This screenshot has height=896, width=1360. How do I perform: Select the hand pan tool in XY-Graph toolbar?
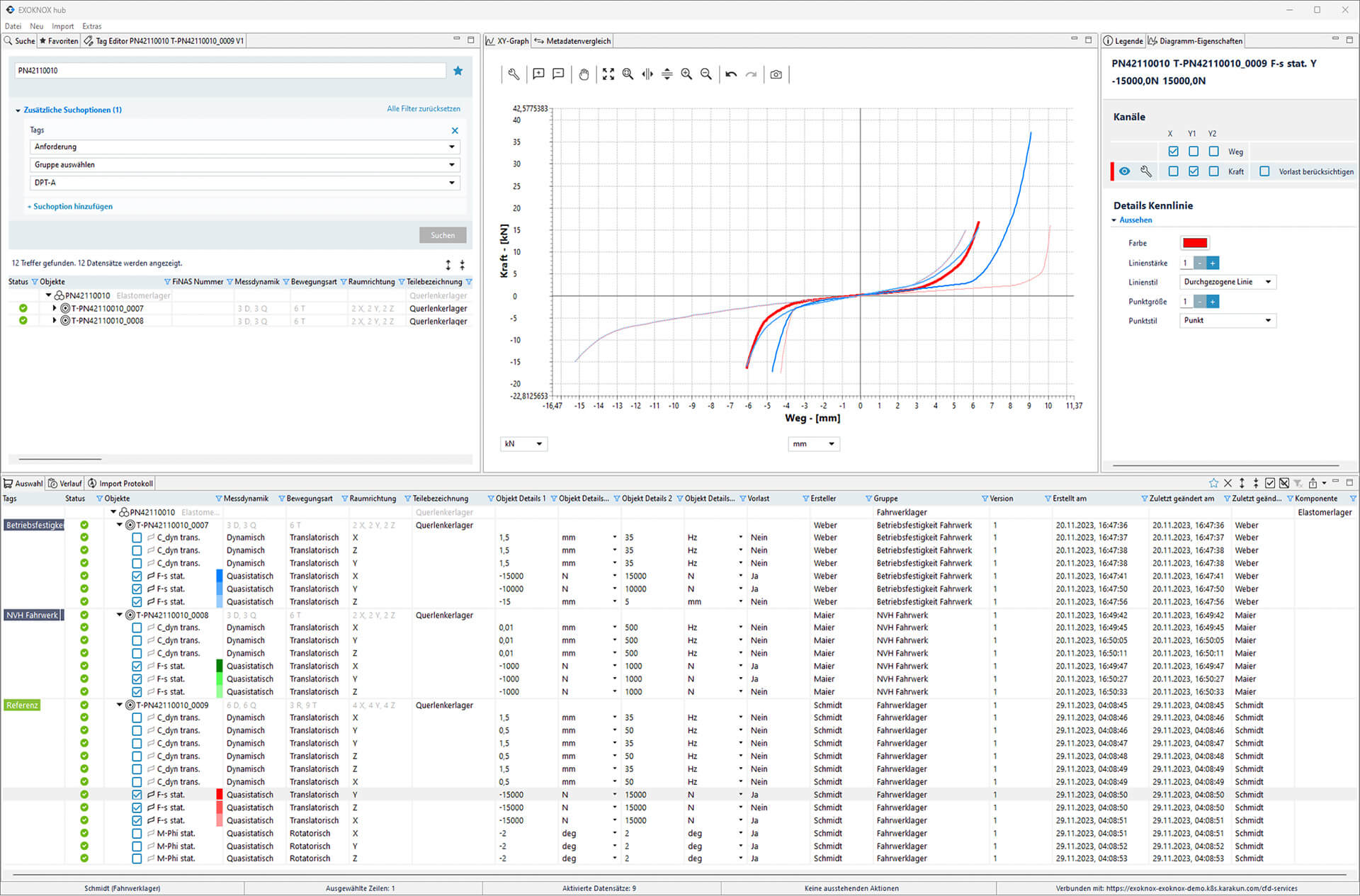pos(584,74)
